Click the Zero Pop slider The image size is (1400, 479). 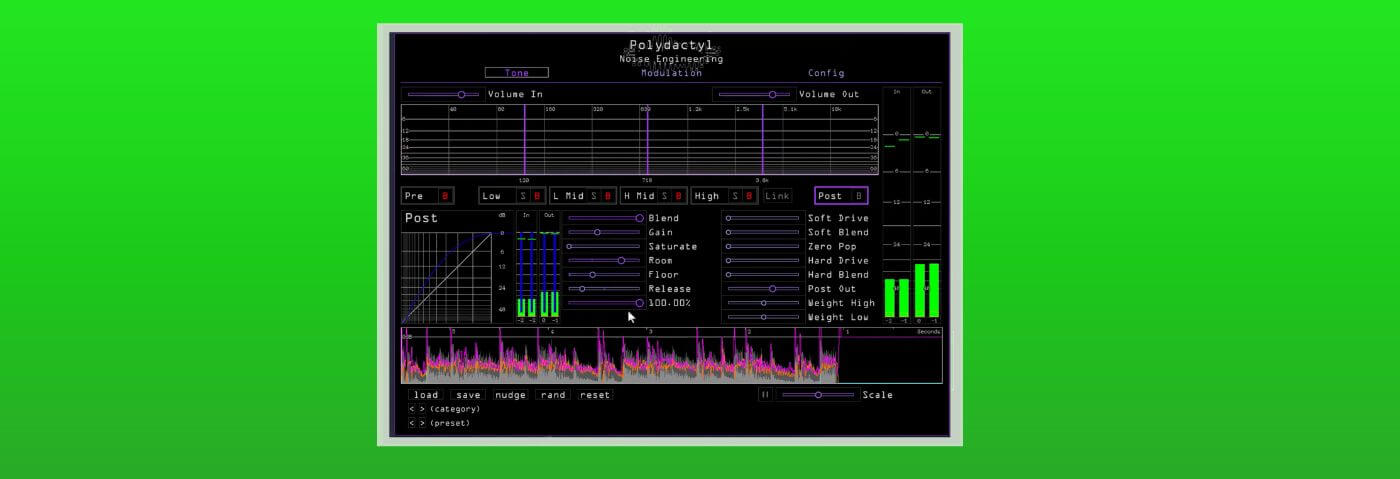[x=763, y=246]
